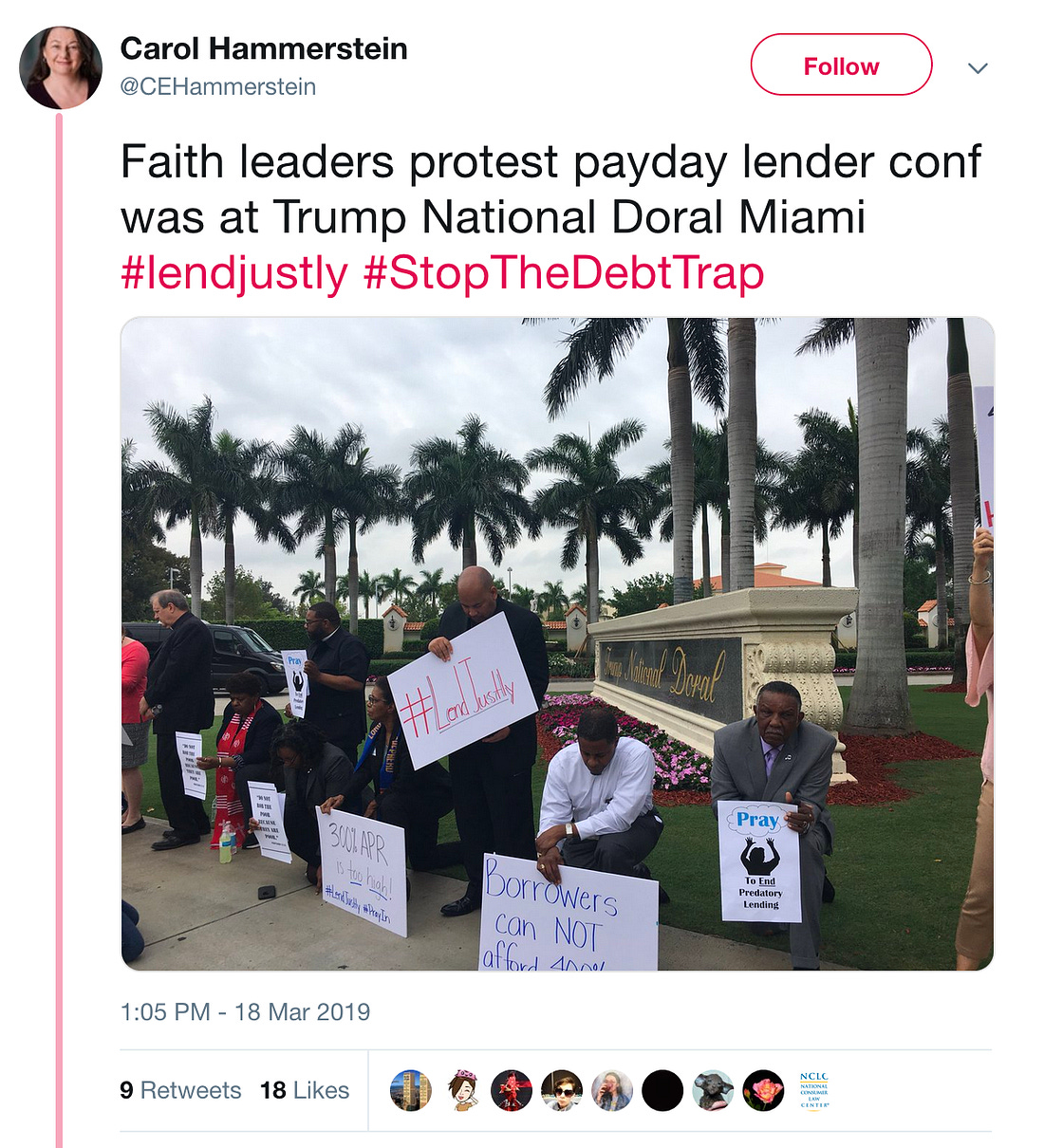Expand the tweet options chevron menu

click(978, 67)
